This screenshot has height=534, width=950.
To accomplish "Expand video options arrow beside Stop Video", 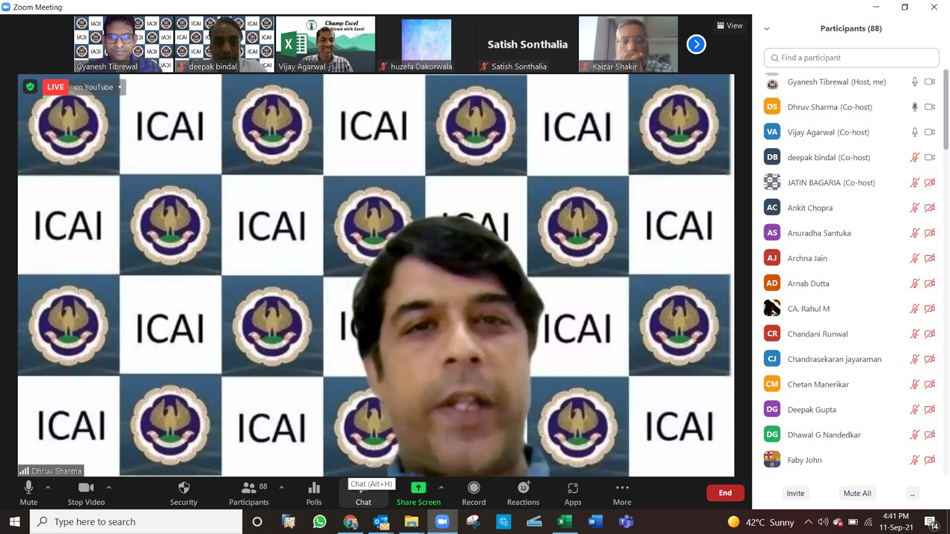I will tap(108, 487).
